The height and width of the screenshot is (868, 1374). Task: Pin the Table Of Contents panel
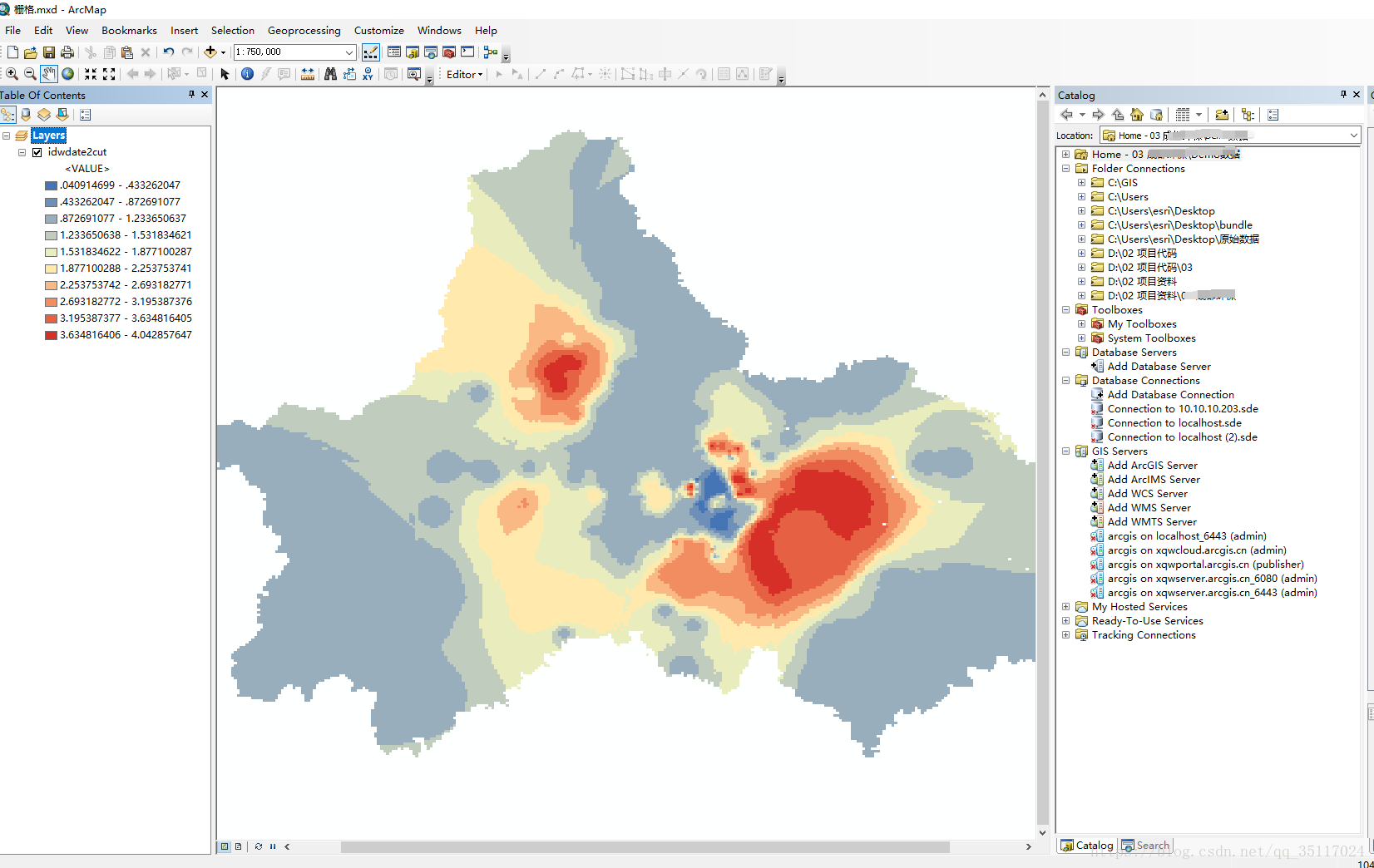191,95
